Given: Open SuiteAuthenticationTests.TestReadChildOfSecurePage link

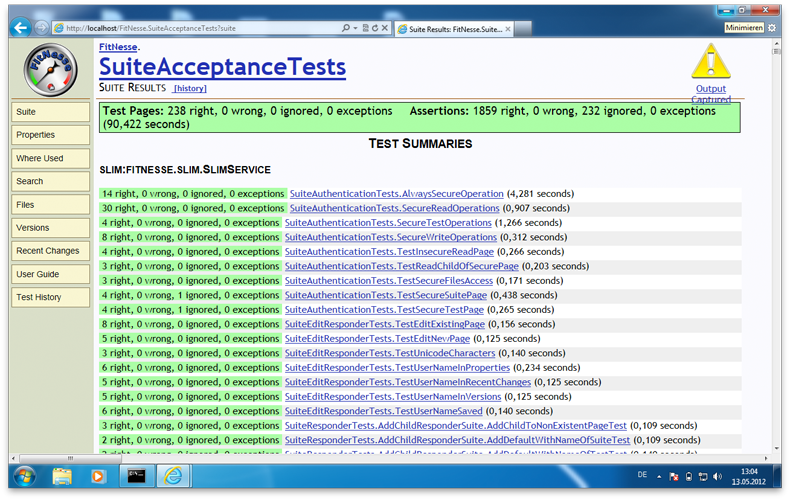Looking at the screenshot, I should pos(402,266).
